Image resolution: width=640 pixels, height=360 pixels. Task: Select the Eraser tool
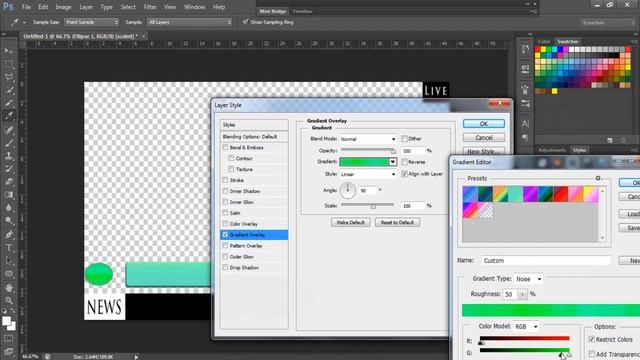tap(9, 182)
